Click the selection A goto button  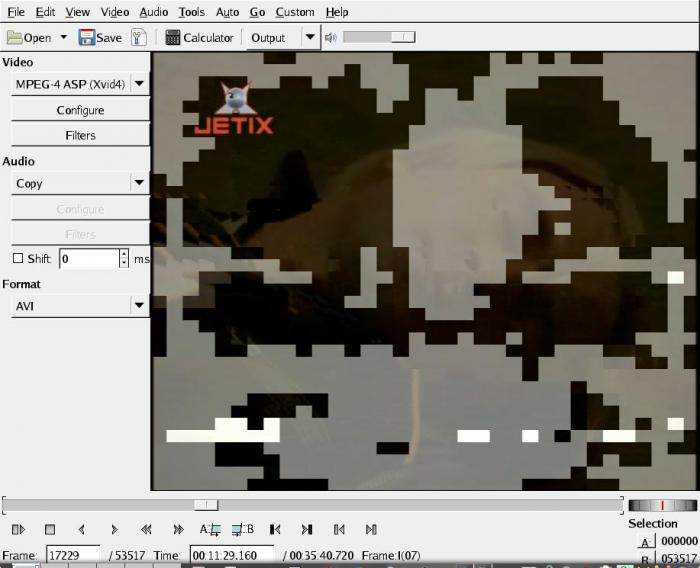[646, 542]
